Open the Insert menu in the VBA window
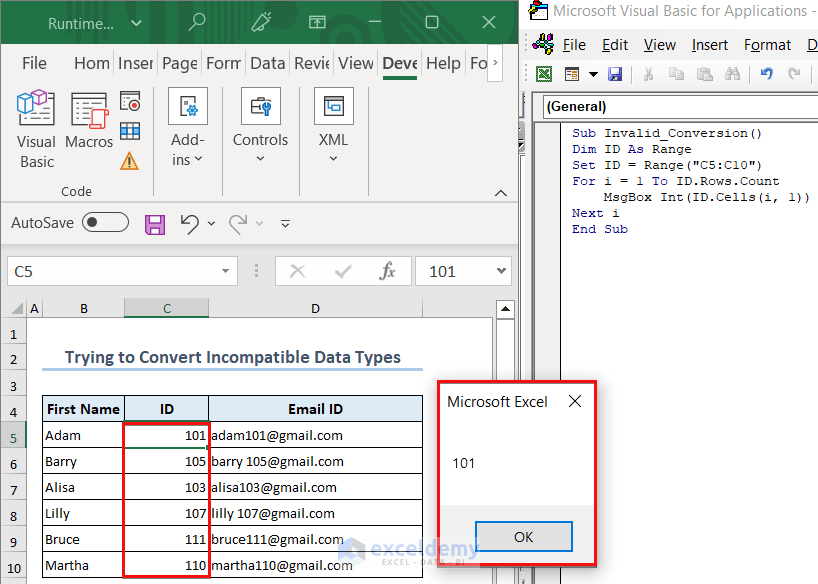Image resolution: width=818 pixels, height=584 pixels. coord(709,44)
